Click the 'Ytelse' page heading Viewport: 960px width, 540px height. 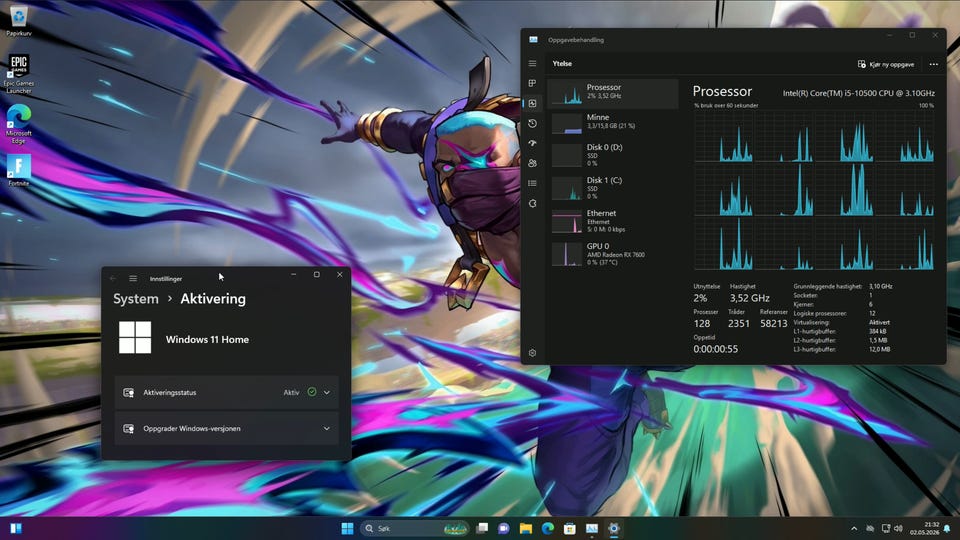(562, 64)
